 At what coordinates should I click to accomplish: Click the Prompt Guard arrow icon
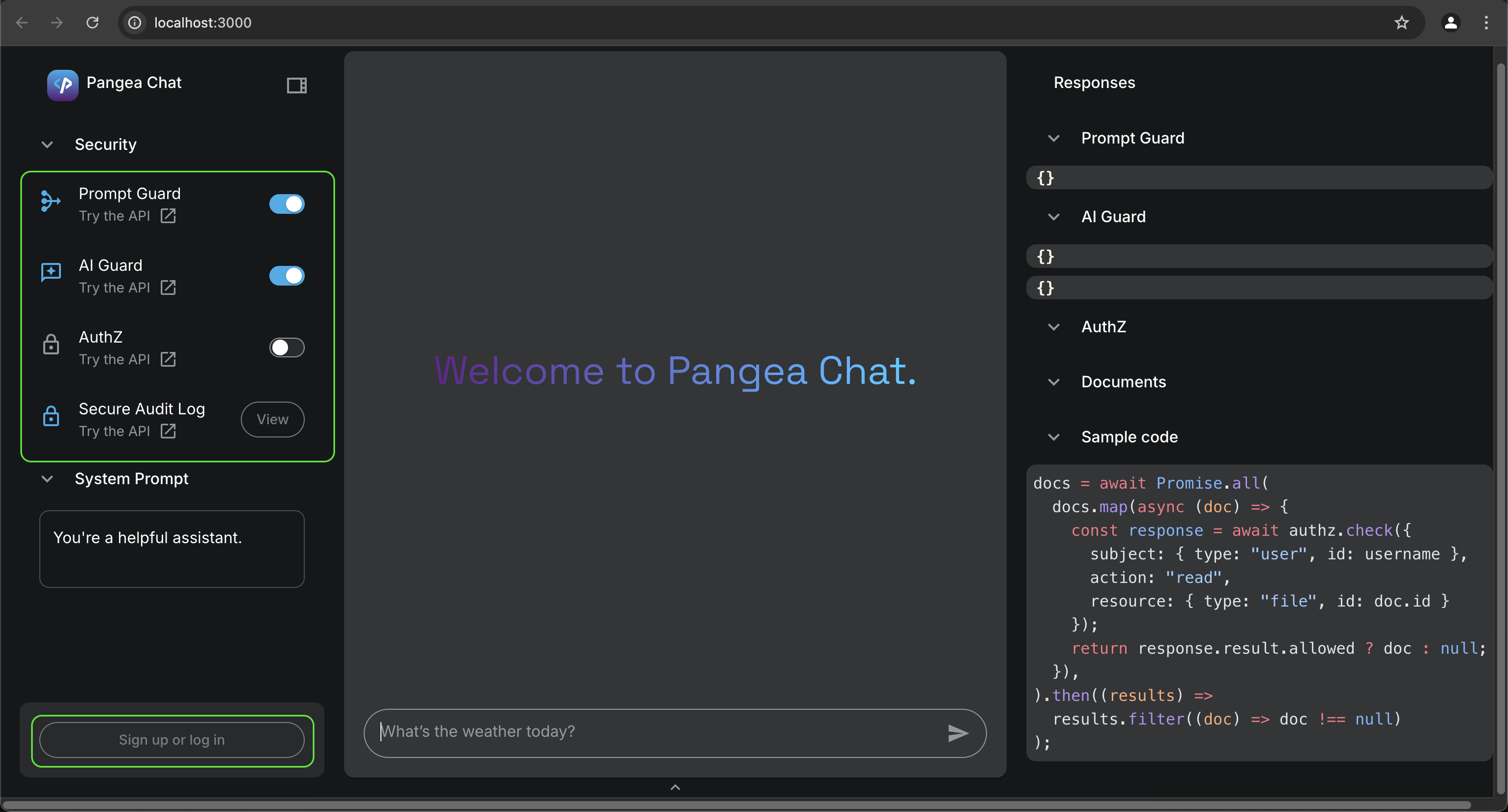(x=51, y=201)
